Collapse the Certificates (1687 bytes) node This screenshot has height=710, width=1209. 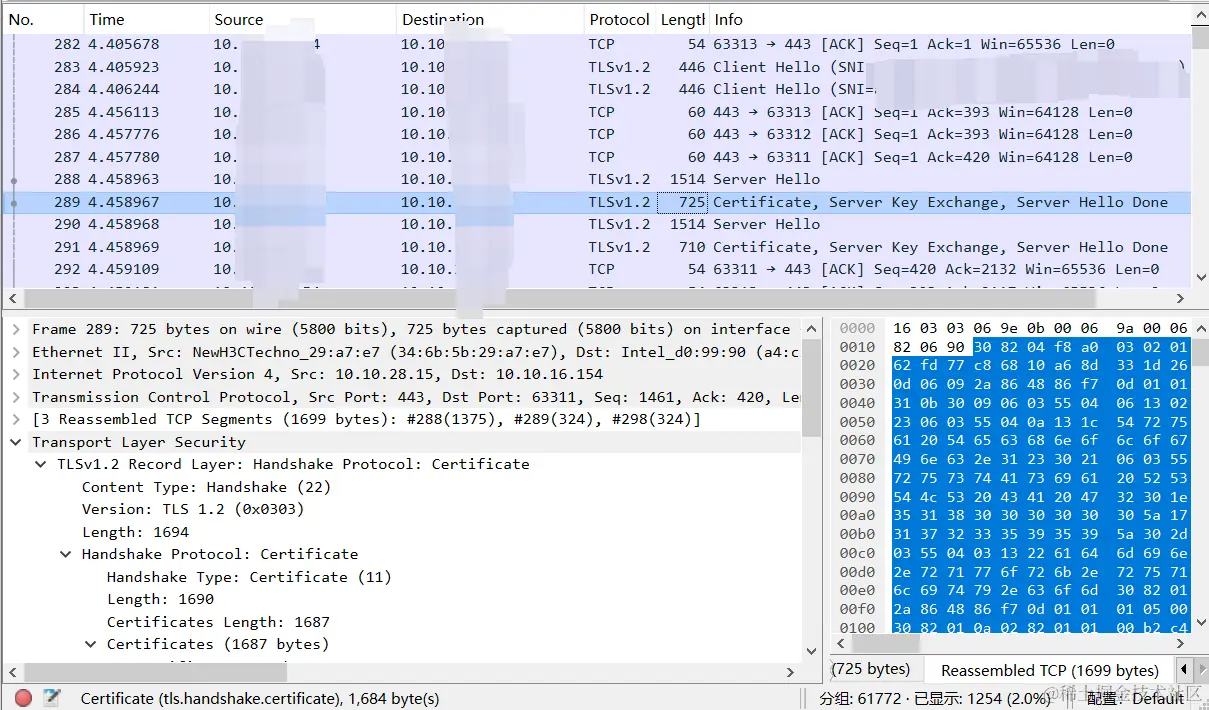tap(91, 644)
